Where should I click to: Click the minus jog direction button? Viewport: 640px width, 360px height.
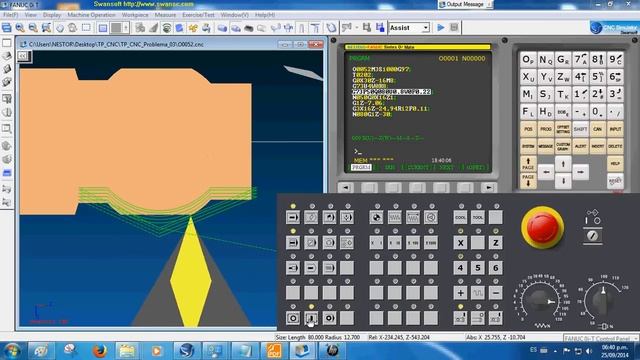click(x=496, y=293)
